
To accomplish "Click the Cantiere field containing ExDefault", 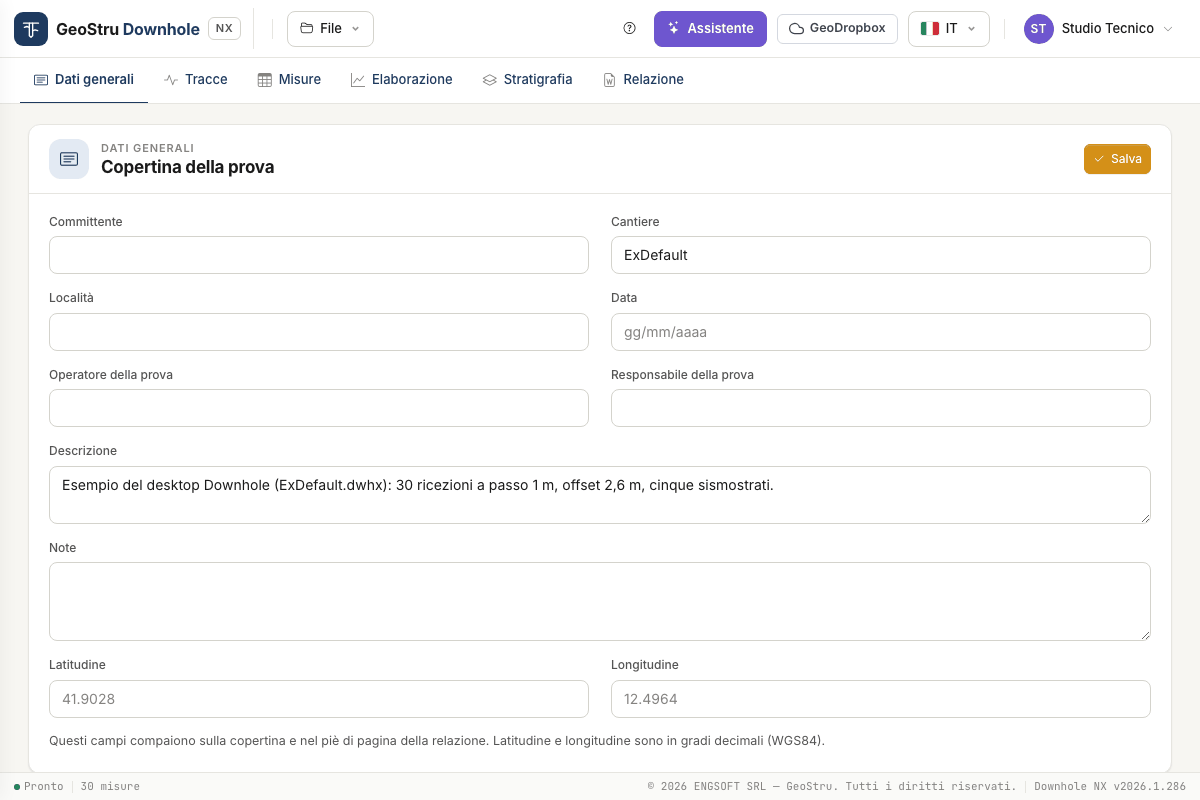I will tap(881, 255).
